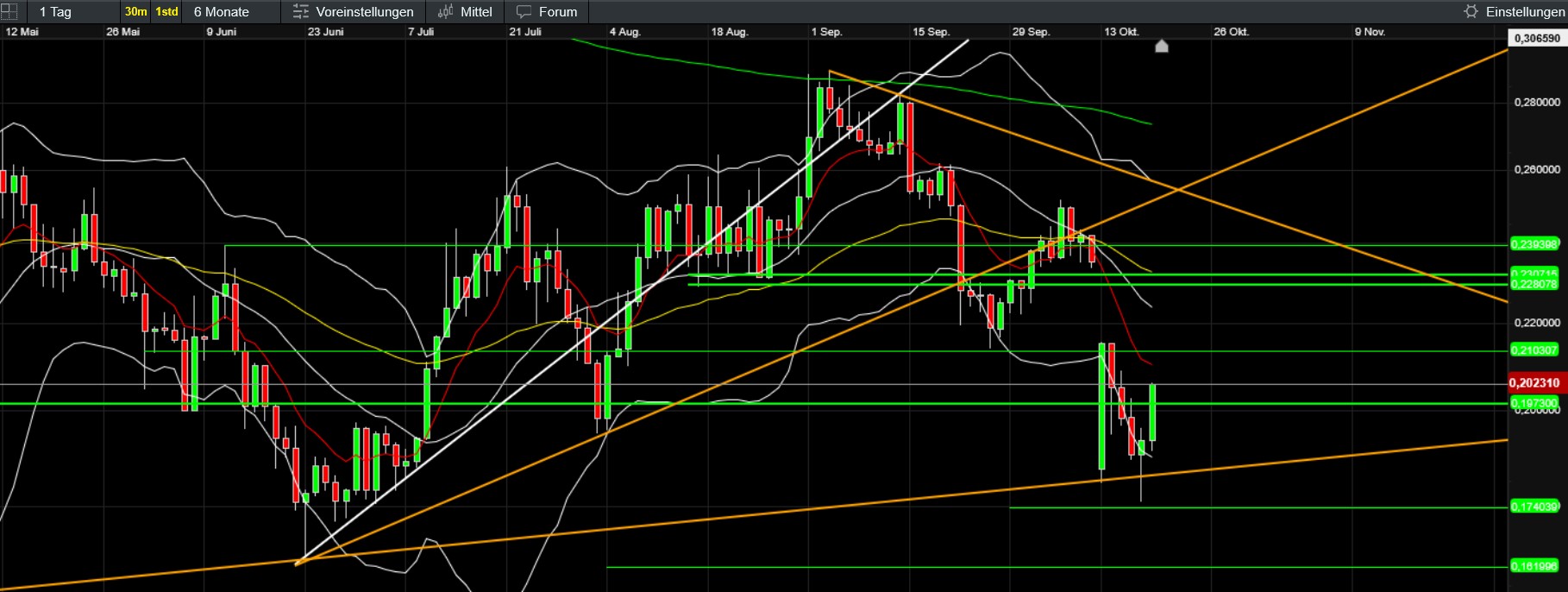Open the '6 Monate' period dropdown
Viewport: 1568px width, 592px height.
222,12
